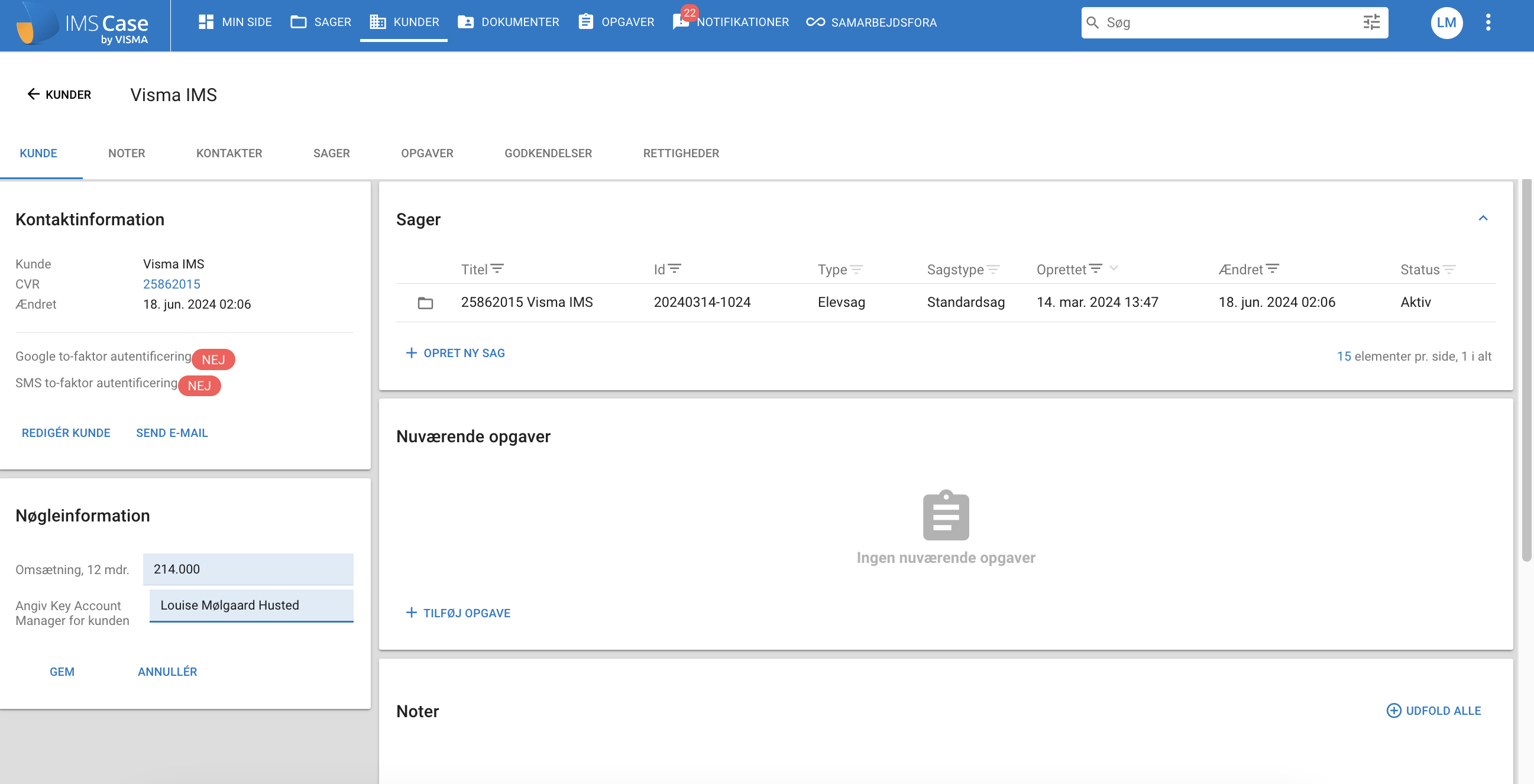Switch to the Noter tab

[127, 154]
